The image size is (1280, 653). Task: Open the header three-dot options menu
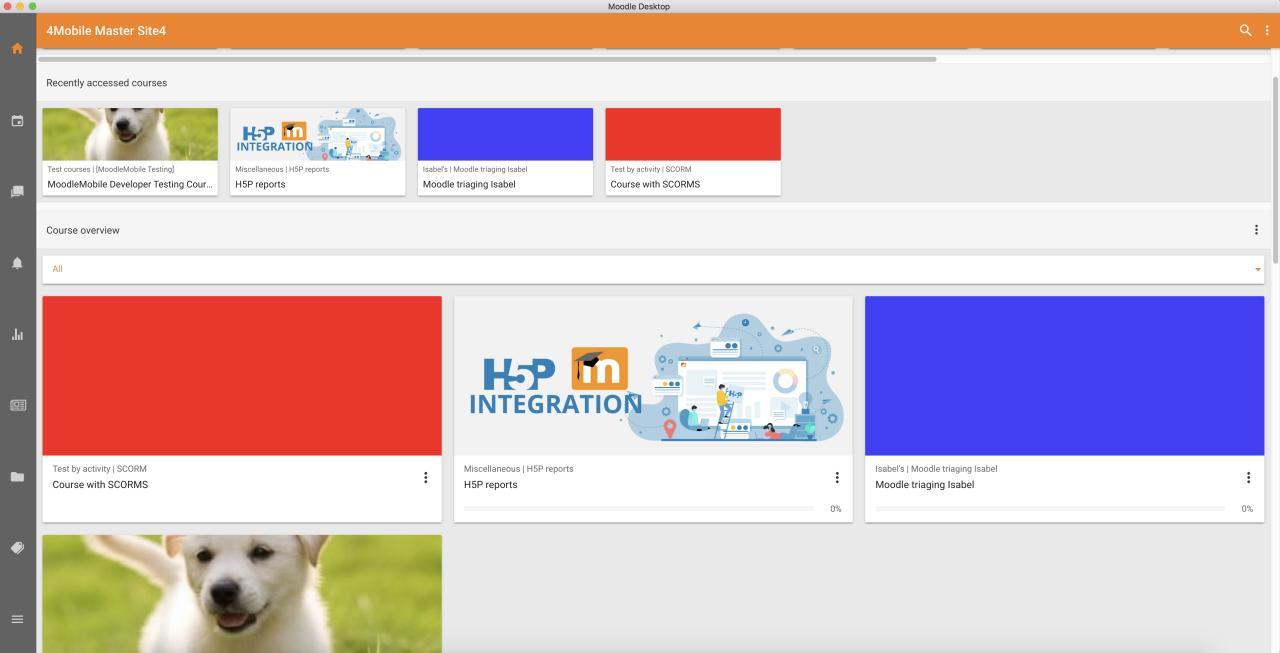(1267, 30)
